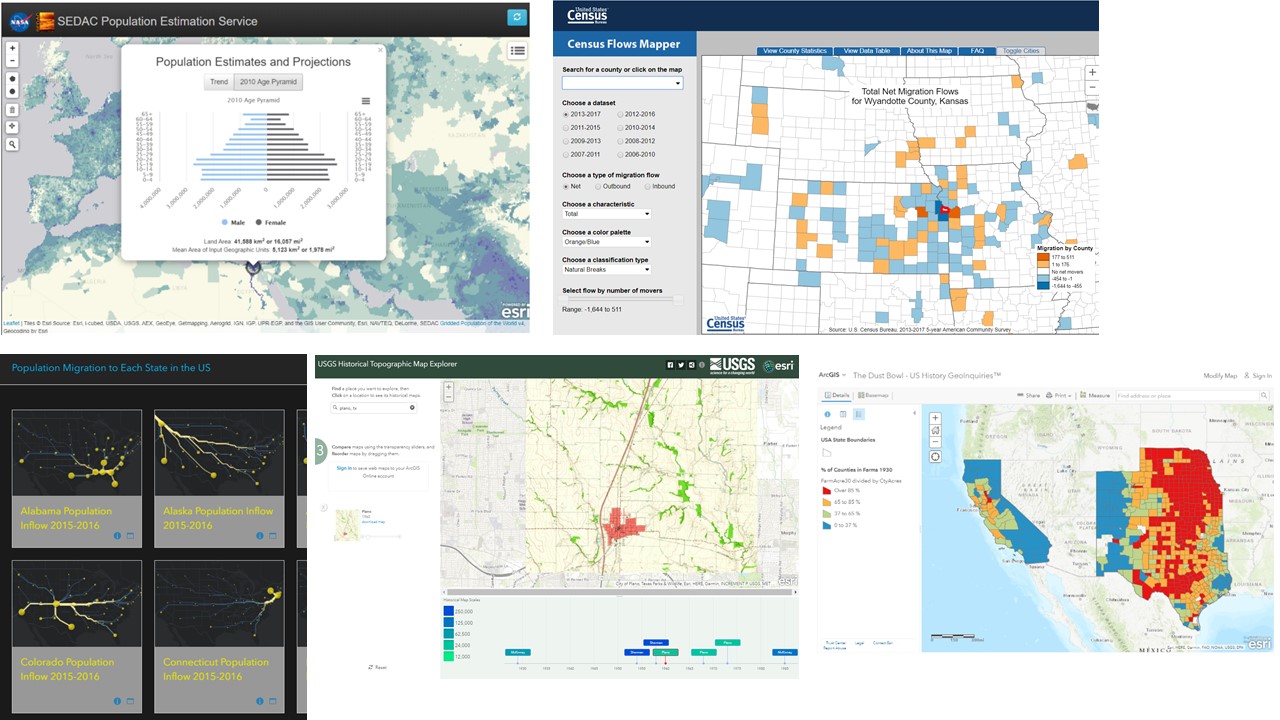The width and height of the screenshot is (1280, 720).
Task: Click Modify Map in ArcGIS header
Action: click(x=1220, y=375)
